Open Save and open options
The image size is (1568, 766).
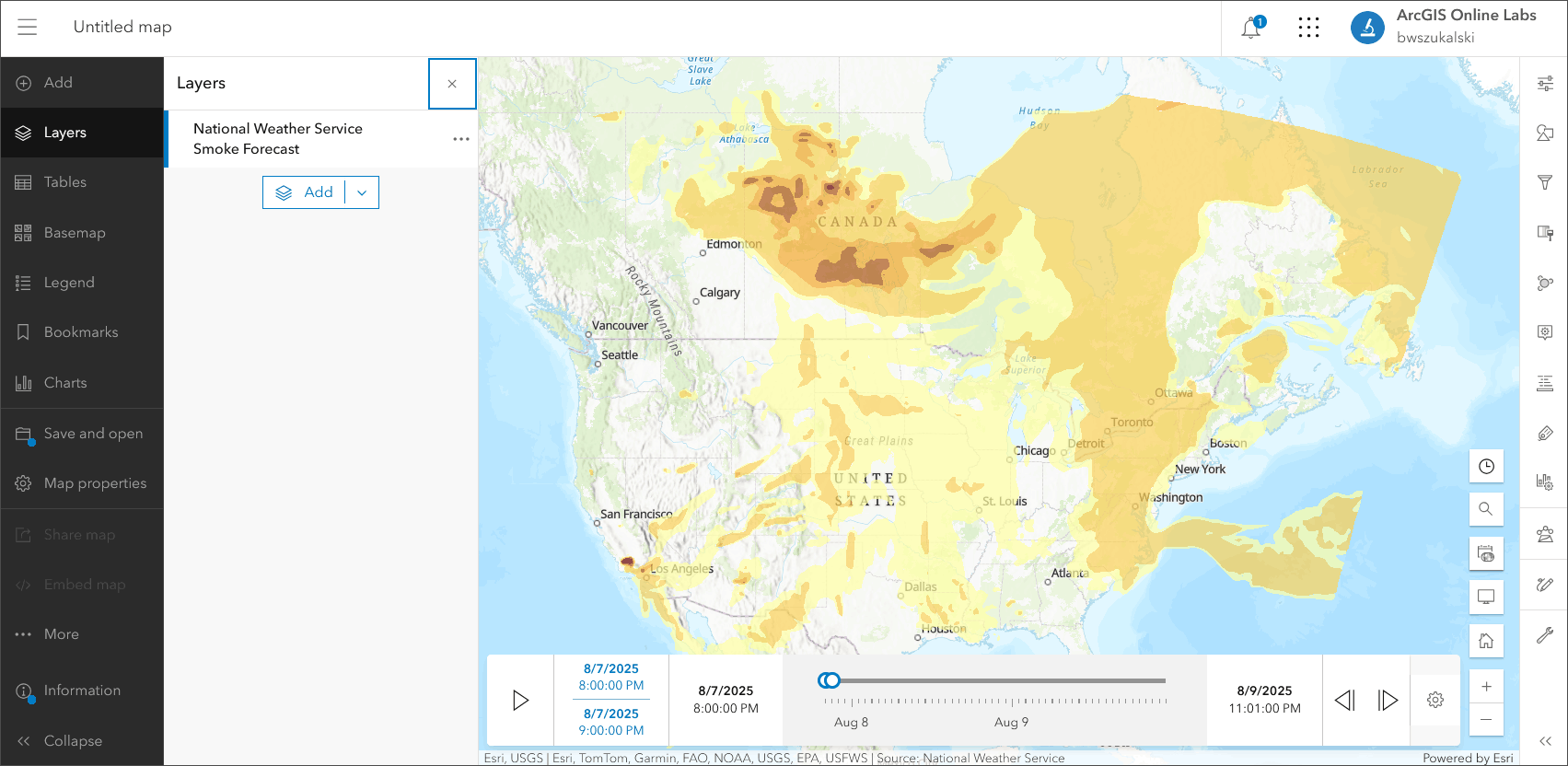[82, 434]
